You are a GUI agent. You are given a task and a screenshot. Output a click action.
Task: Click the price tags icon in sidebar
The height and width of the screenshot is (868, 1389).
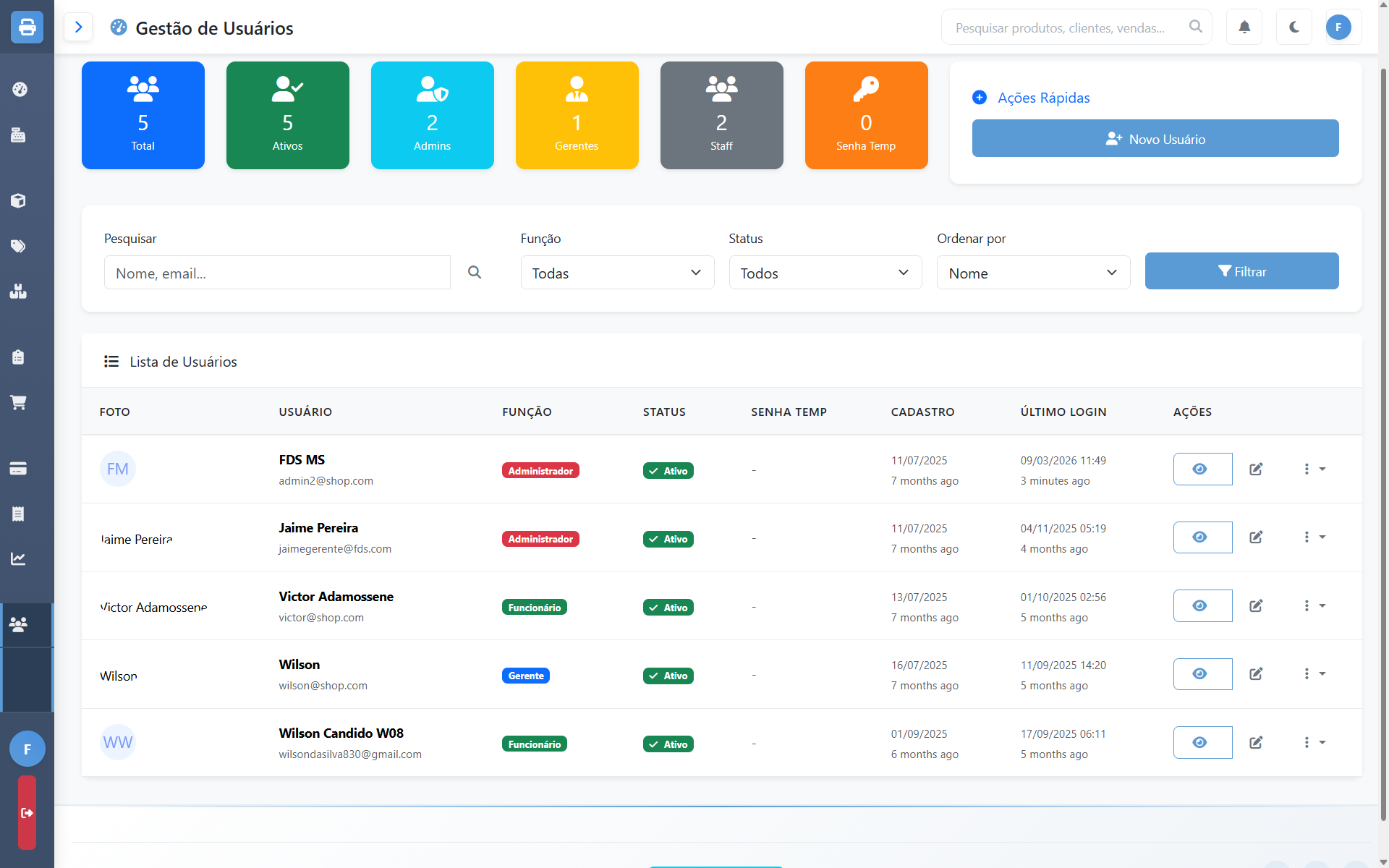click(20, 246)
